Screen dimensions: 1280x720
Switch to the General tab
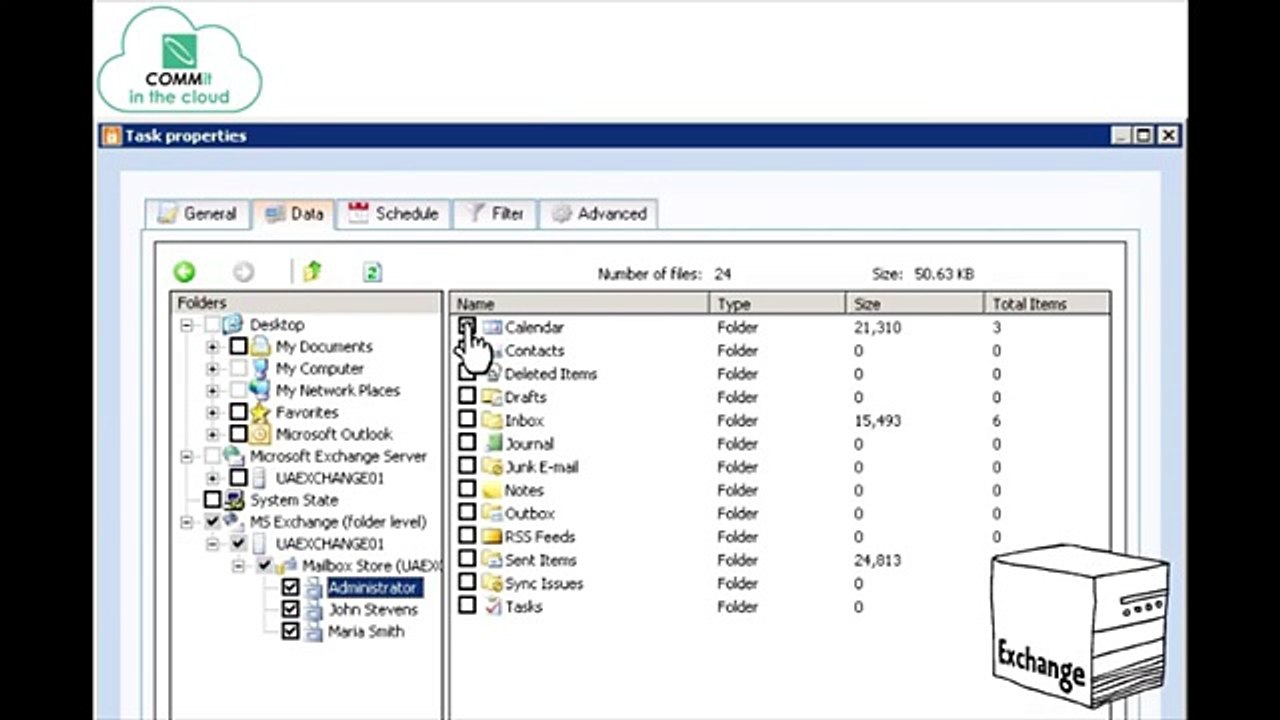point(197,213)
